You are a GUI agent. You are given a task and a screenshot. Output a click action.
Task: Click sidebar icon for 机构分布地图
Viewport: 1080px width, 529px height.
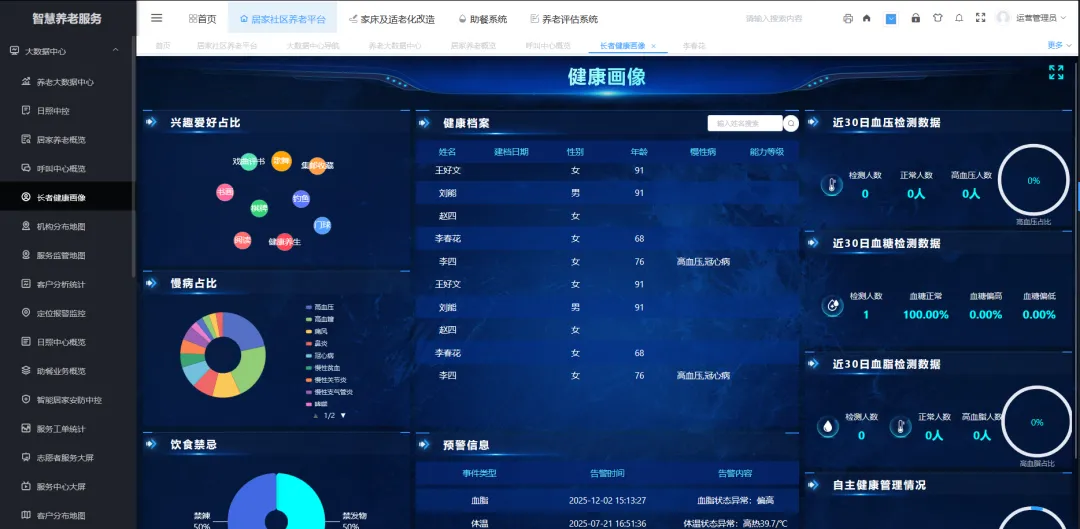click(26, 226)
